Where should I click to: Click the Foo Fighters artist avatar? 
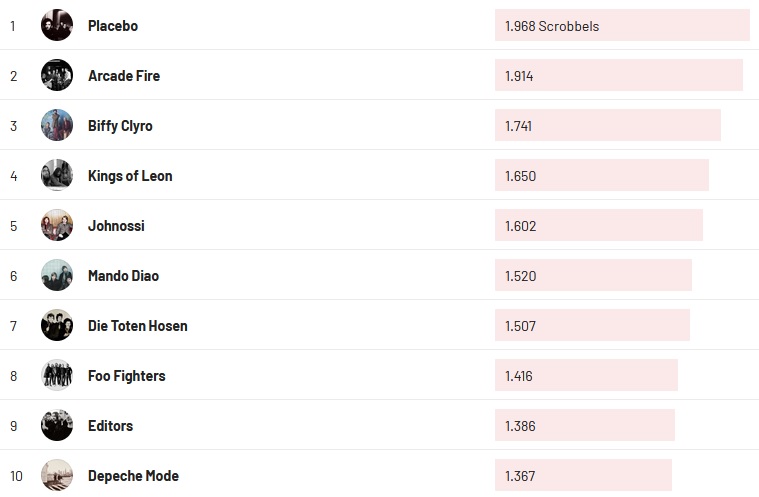[57, 376]
